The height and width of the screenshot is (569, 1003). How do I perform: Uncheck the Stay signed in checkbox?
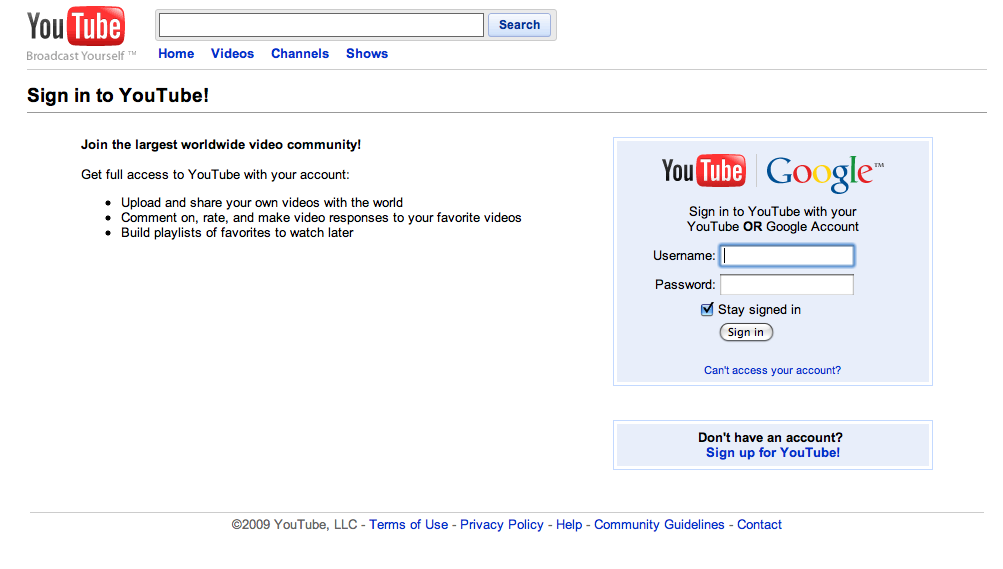pyautogui.click(x=707, y=309)
